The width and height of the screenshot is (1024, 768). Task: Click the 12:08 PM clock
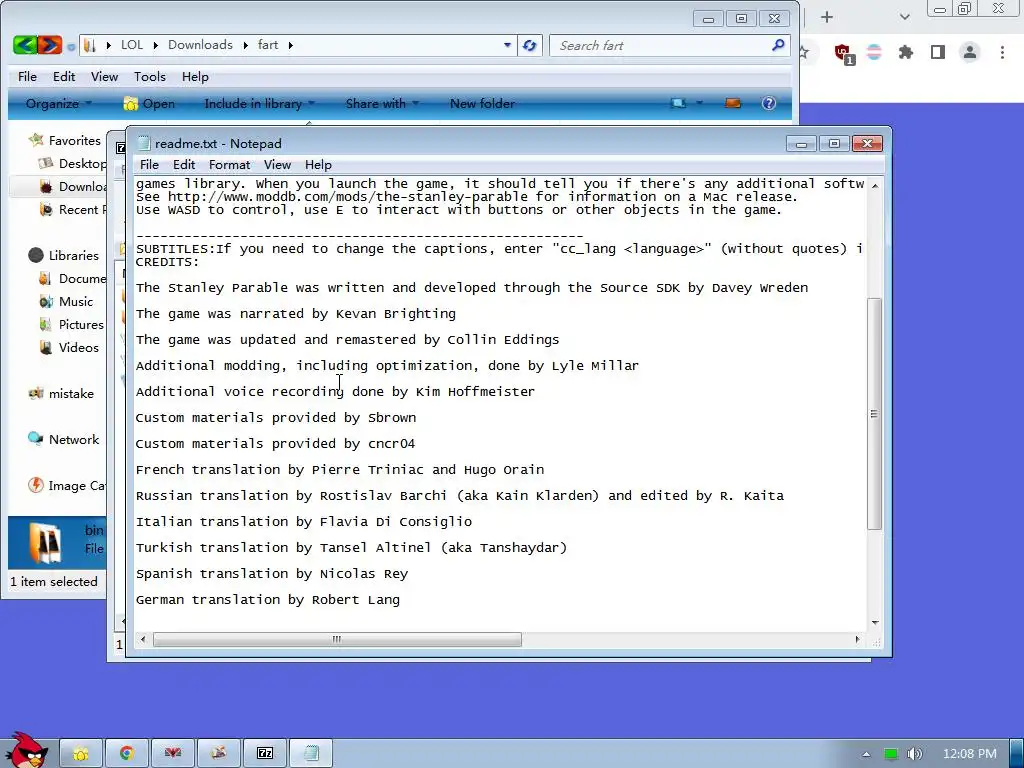coord(970,754)
